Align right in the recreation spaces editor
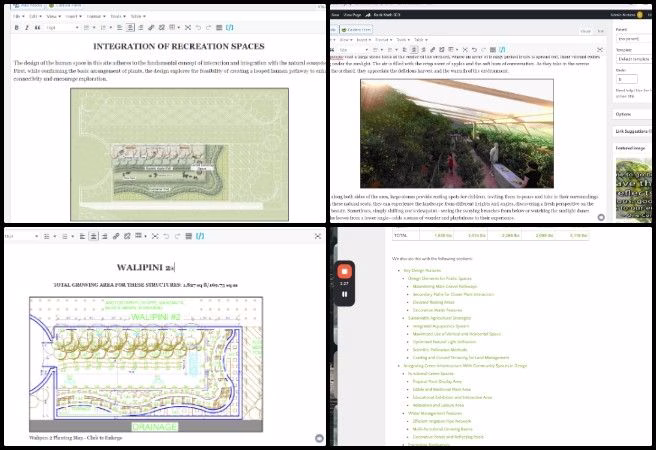This screenshot has width=656, height=450. coord(141,28)
